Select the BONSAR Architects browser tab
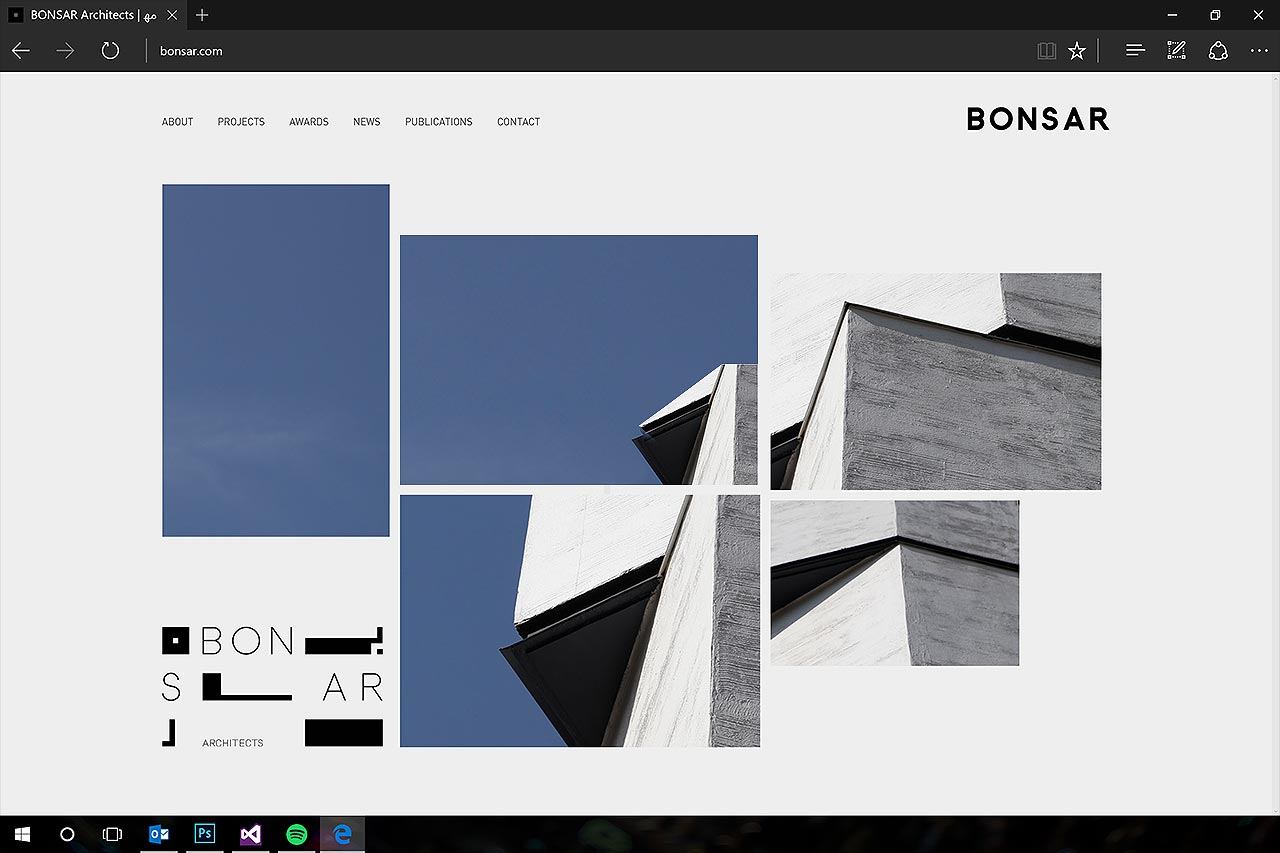Image resolution: width=1280 pixels, height=853 pixels. coord(93,15)
